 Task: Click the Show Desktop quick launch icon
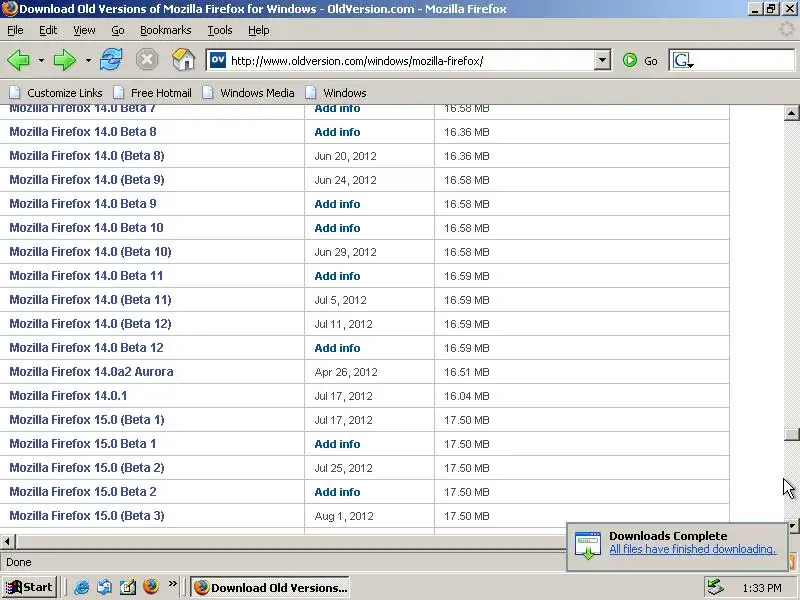coord(128,587)
